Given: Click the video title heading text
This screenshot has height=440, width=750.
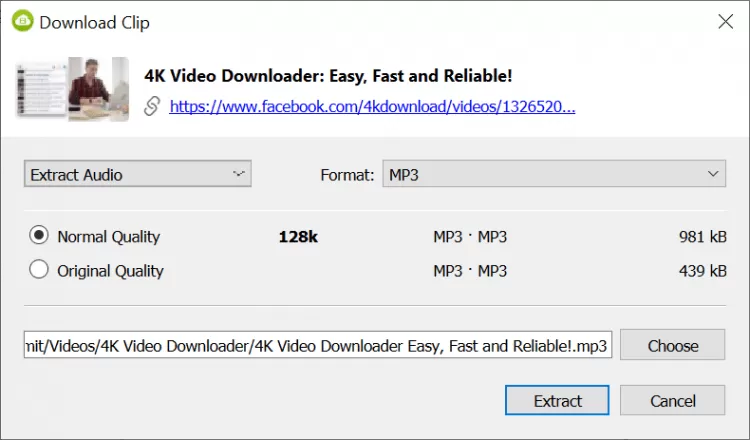Looking at the screenshot, I should coord(328,75).
